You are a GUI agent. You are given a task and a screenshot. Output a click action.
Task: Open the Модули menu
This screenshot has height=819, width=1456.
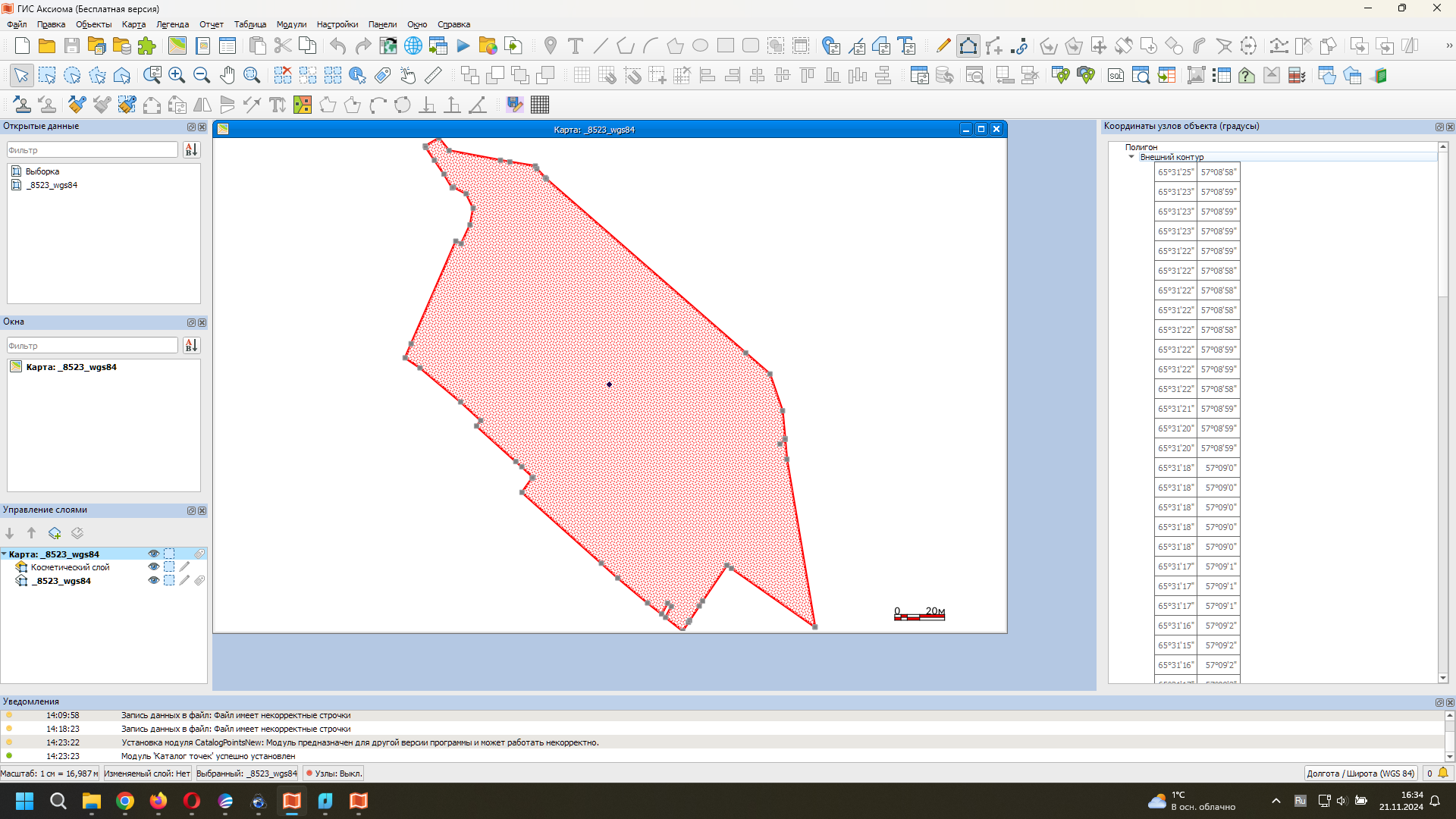tap(291, 24)
